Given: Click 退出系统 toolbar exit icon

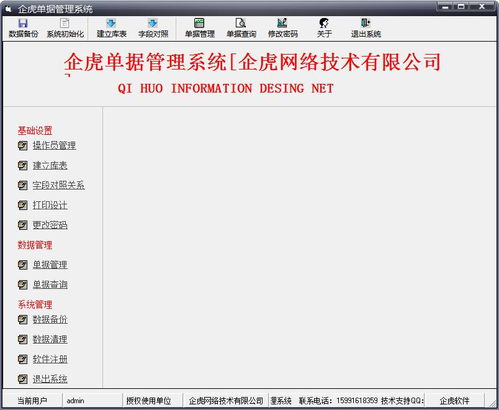Looking at the screenshot, I should pos(366,23).
